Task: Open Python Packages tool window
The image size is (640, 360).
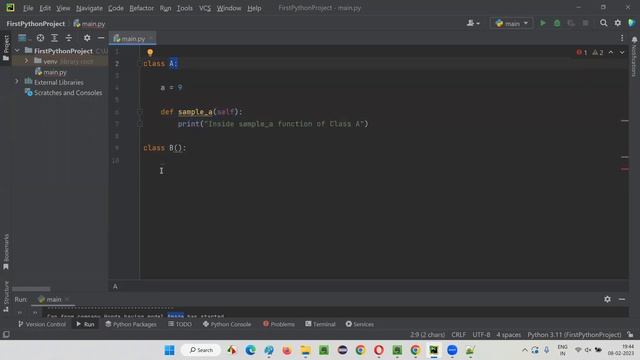Action: pos(131,324)
